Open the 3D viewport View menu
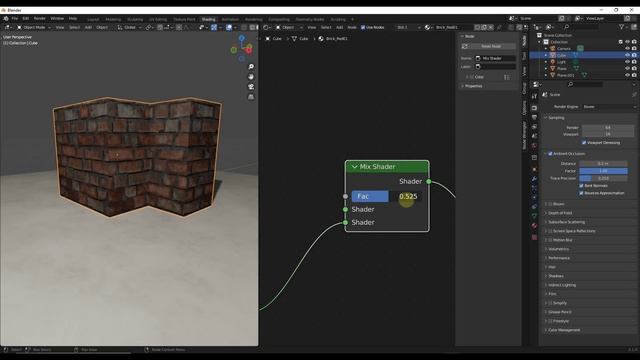Image resolution: width=640 pixels, height=360 pixels. pos(60,27)
